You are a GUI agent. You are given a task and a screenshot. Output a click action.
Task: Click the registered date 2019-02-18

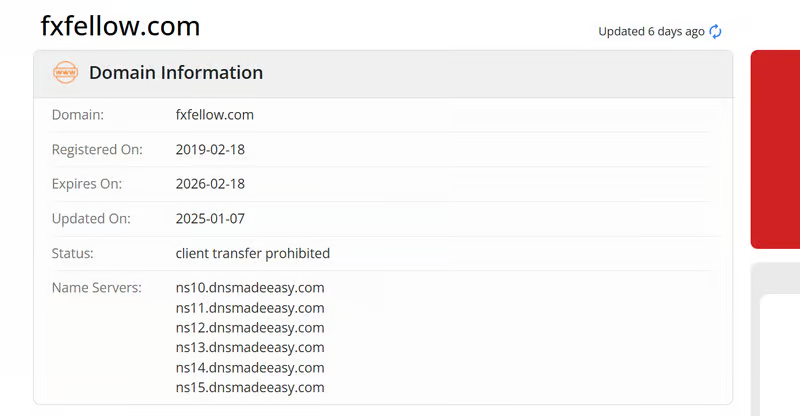[210, 150]
